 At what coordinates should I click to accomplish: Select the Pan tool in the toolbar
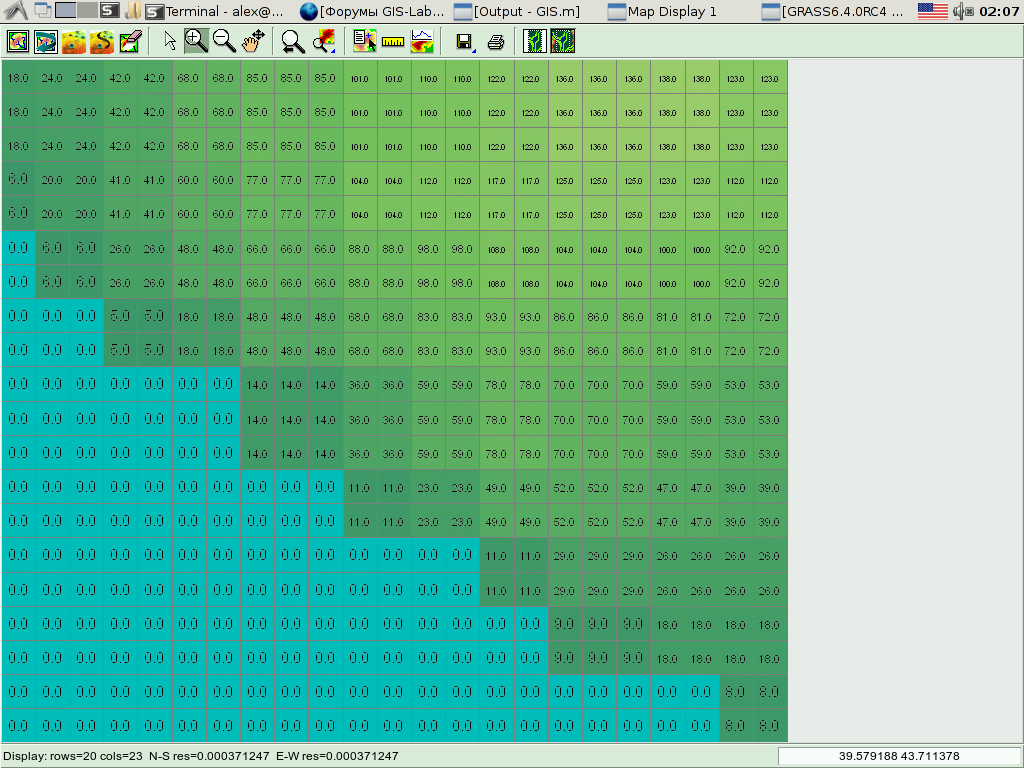(250, 41)
